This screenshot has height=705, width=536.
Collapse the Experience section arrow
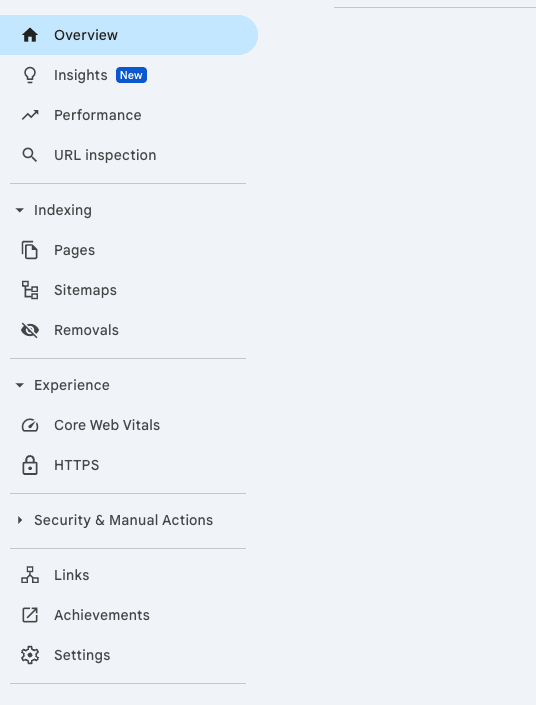pyautogui.click(x=19, y=385)
